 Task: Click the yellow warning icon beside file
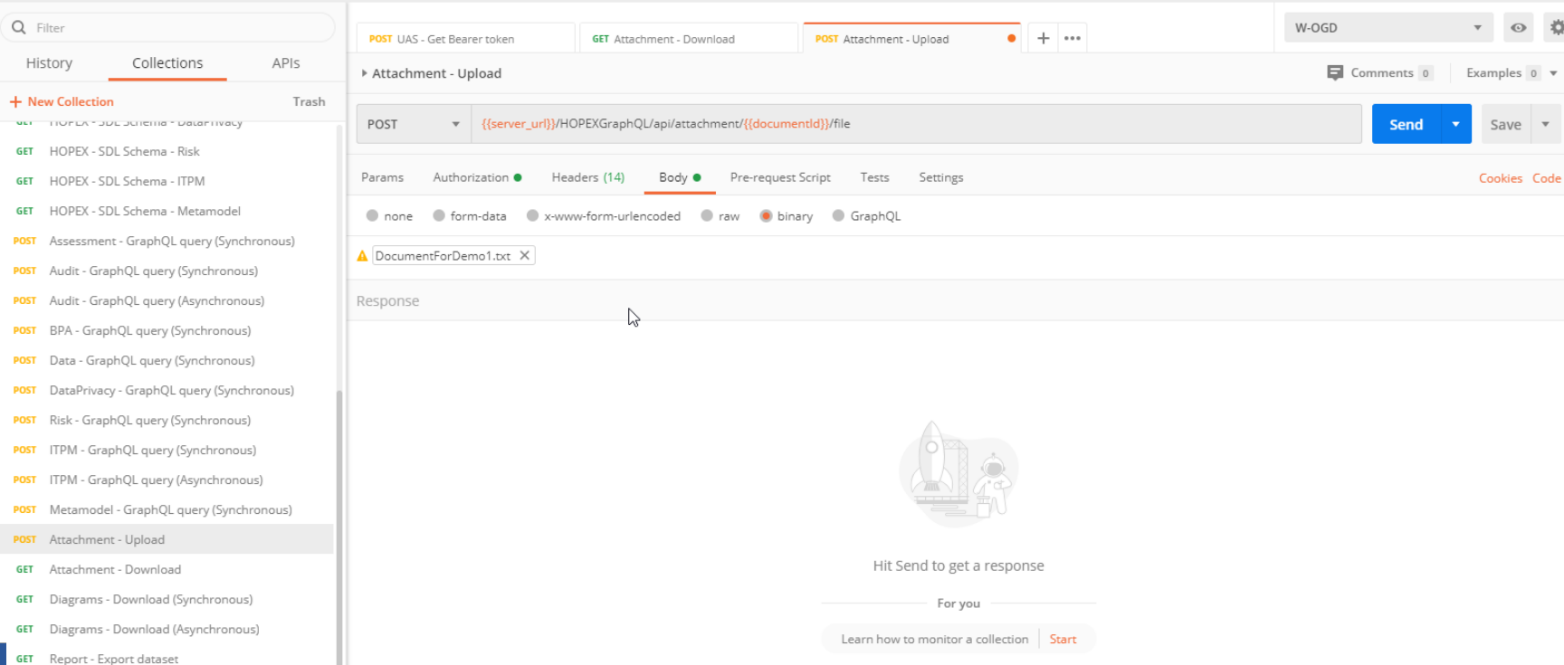(x=363, y=256)
